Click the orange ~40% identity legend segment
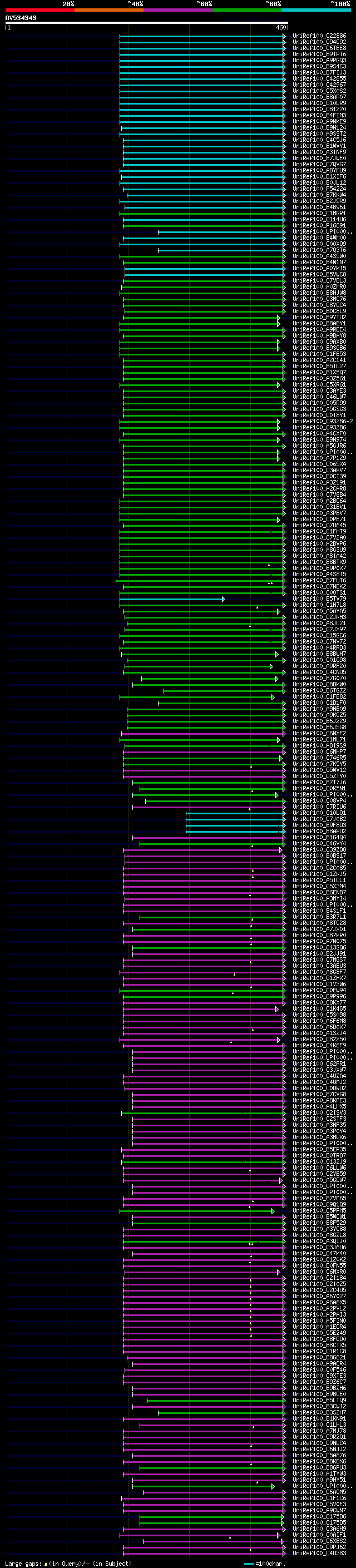 coord(110,10)
